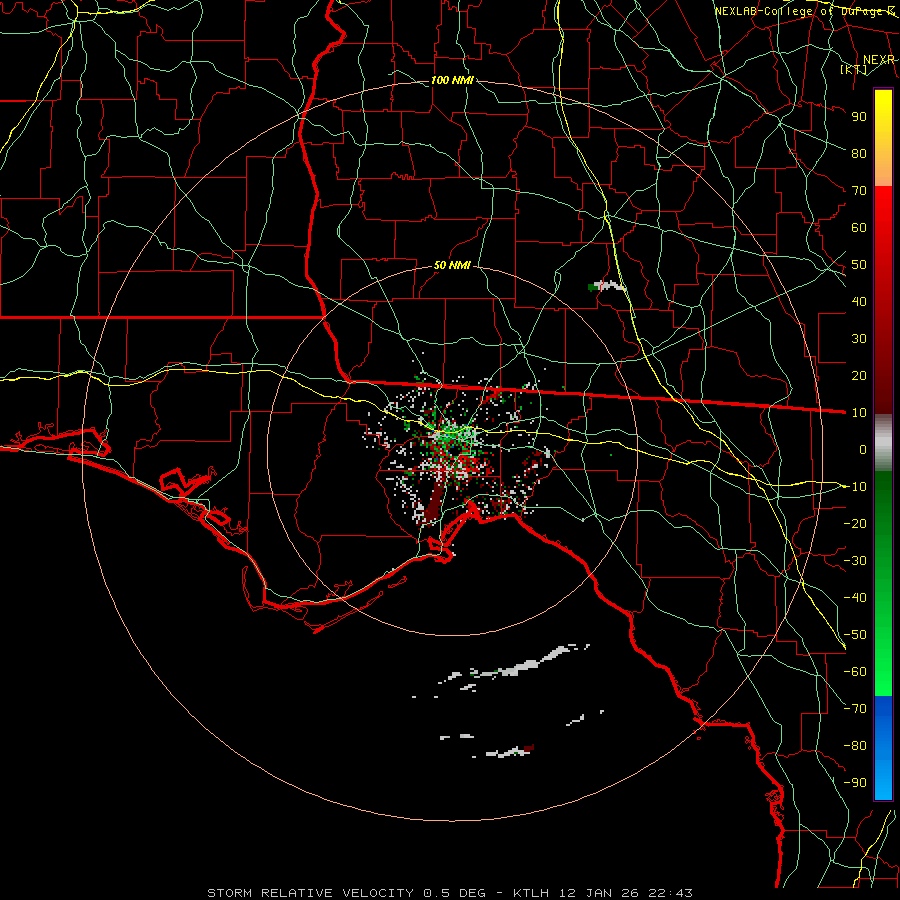Click the -20 value on the velocity scale

click(855, 523)
